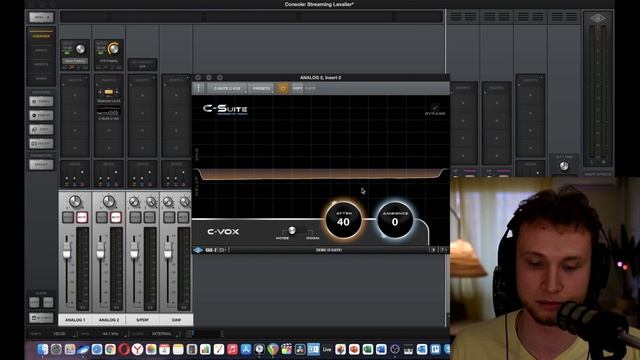Click PASTE in the plug-in toolbar

coord(311,88)
